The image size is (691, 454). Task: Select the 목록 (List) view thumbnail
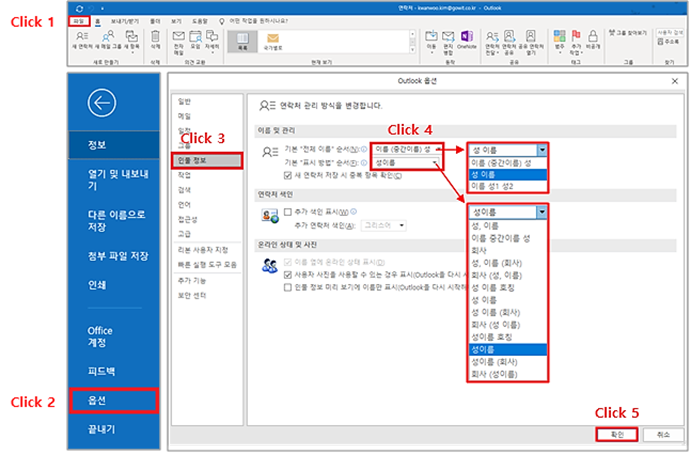(242, 41)
